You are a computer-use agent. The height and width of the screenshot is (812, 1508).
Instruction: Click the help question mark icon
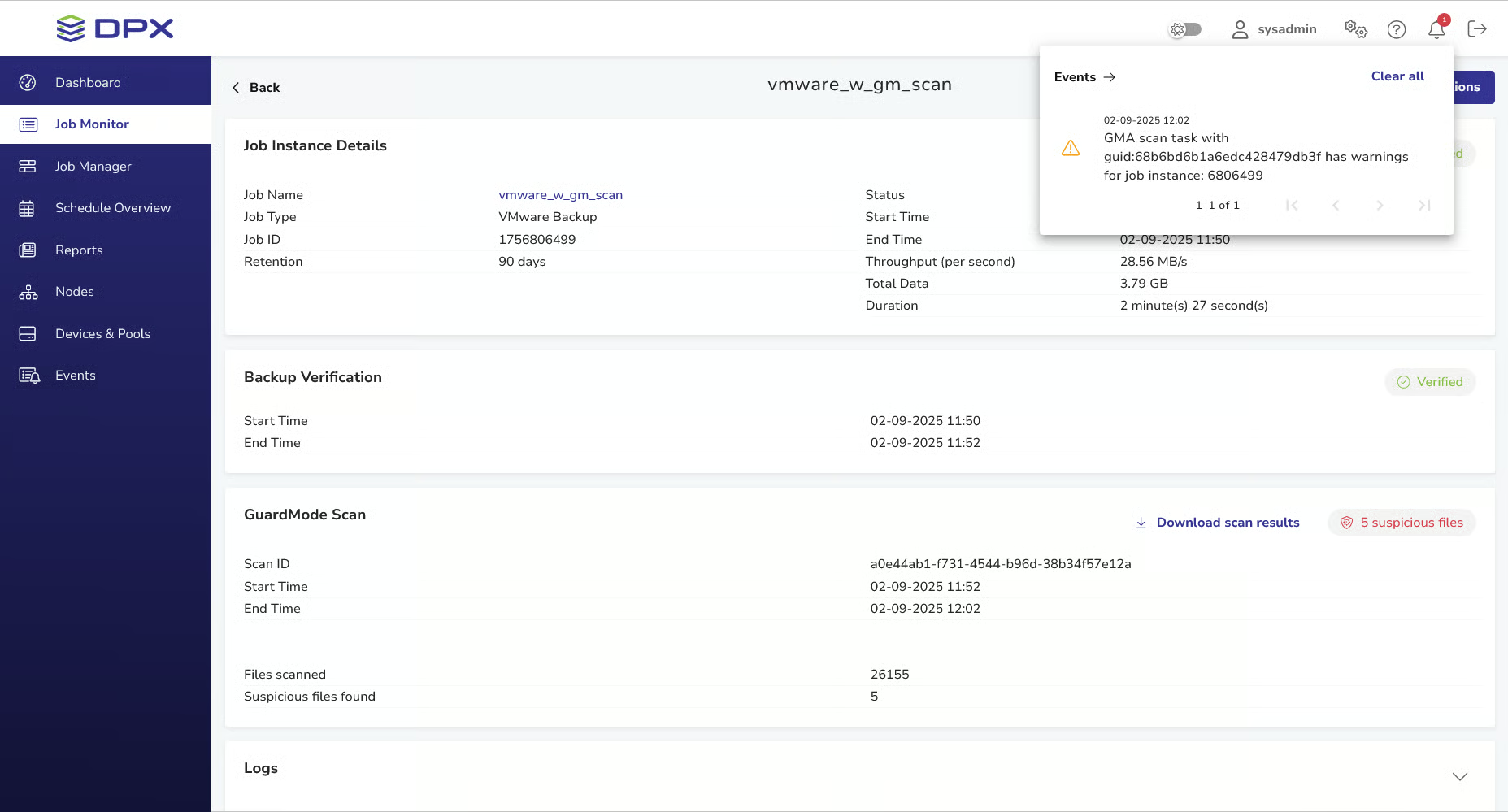click(x=1396, y=29)
